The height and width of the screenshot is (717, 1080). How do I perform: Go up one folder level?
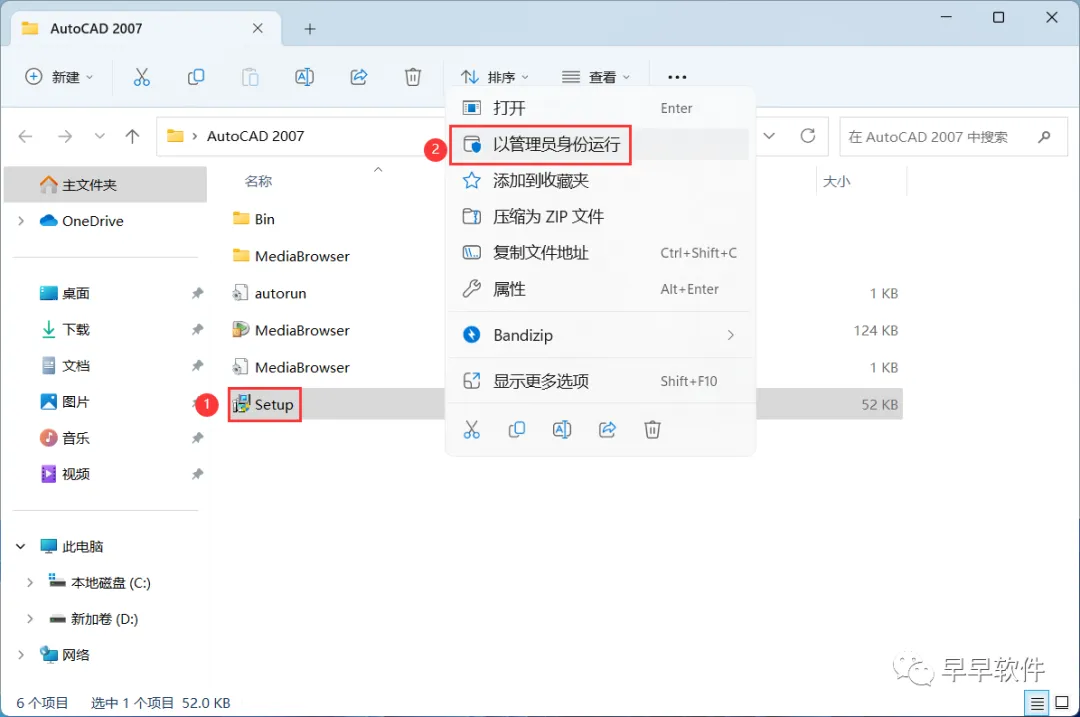(132, 136)
